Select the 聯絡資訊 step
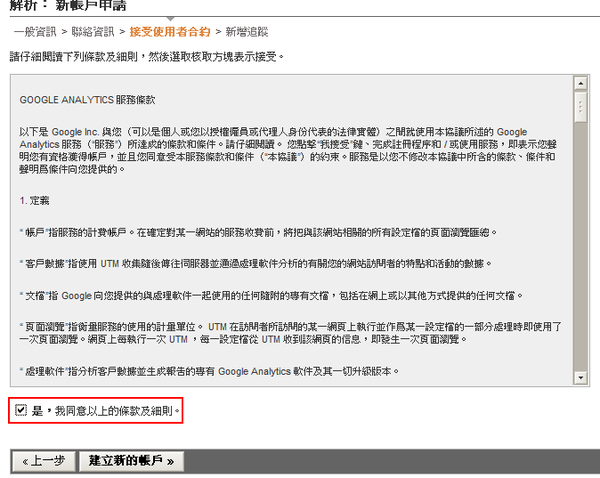Image resolution: width=600 pixels, height=478 pixels. click(x=93, y=32)
